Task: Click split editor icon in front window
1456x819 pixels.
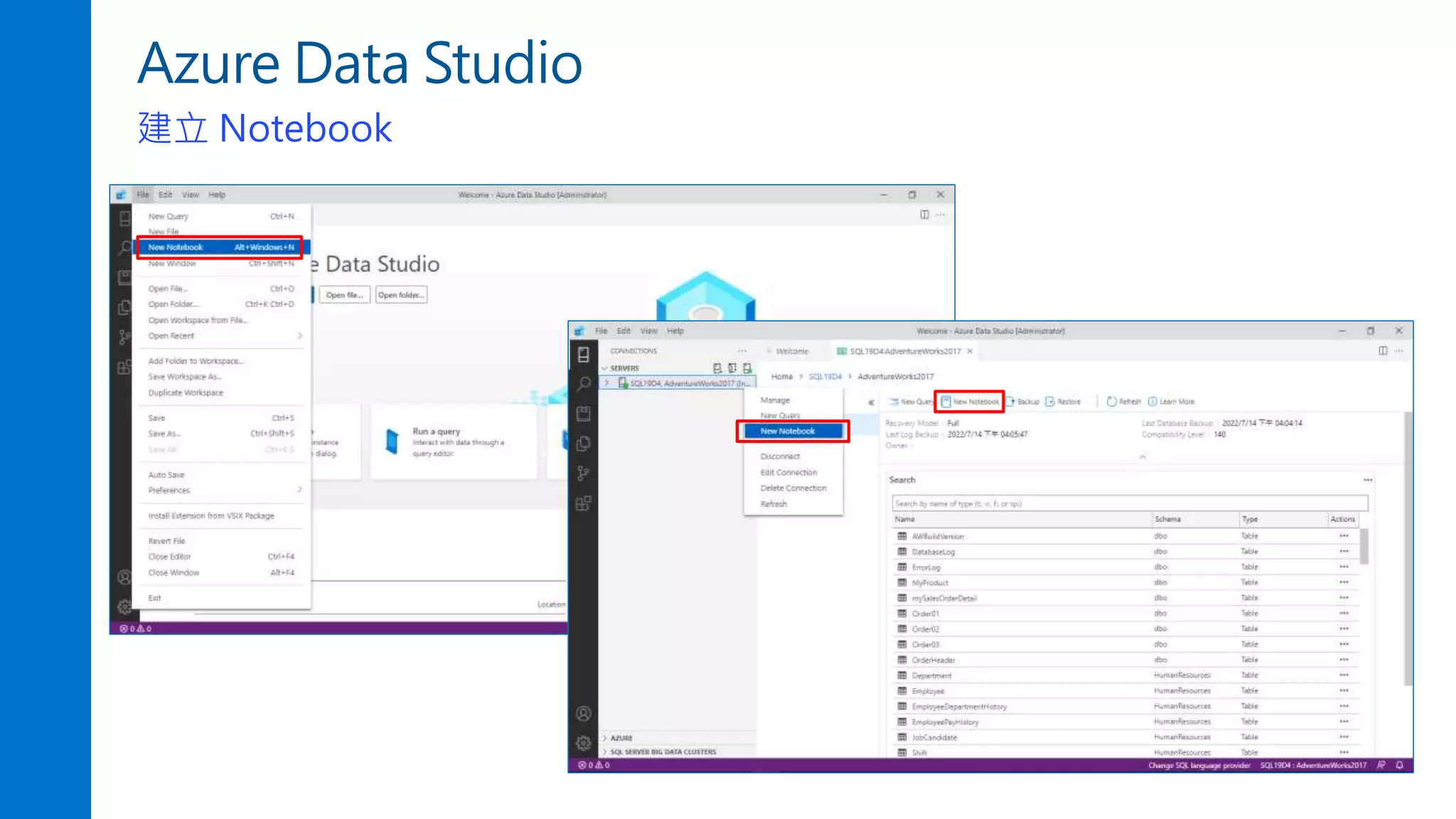Action: coord(1383,351)
